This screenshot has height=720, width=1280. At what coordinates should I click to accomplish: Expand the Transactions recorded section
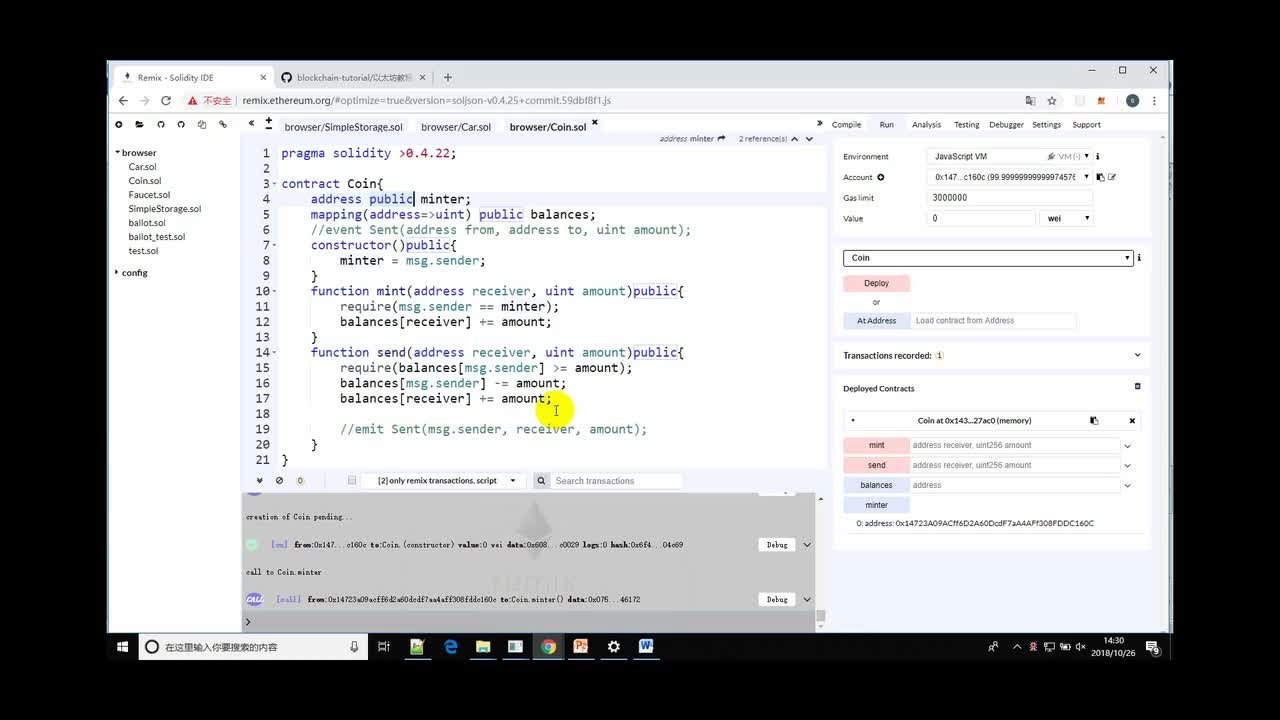(x=1137, y=355)
